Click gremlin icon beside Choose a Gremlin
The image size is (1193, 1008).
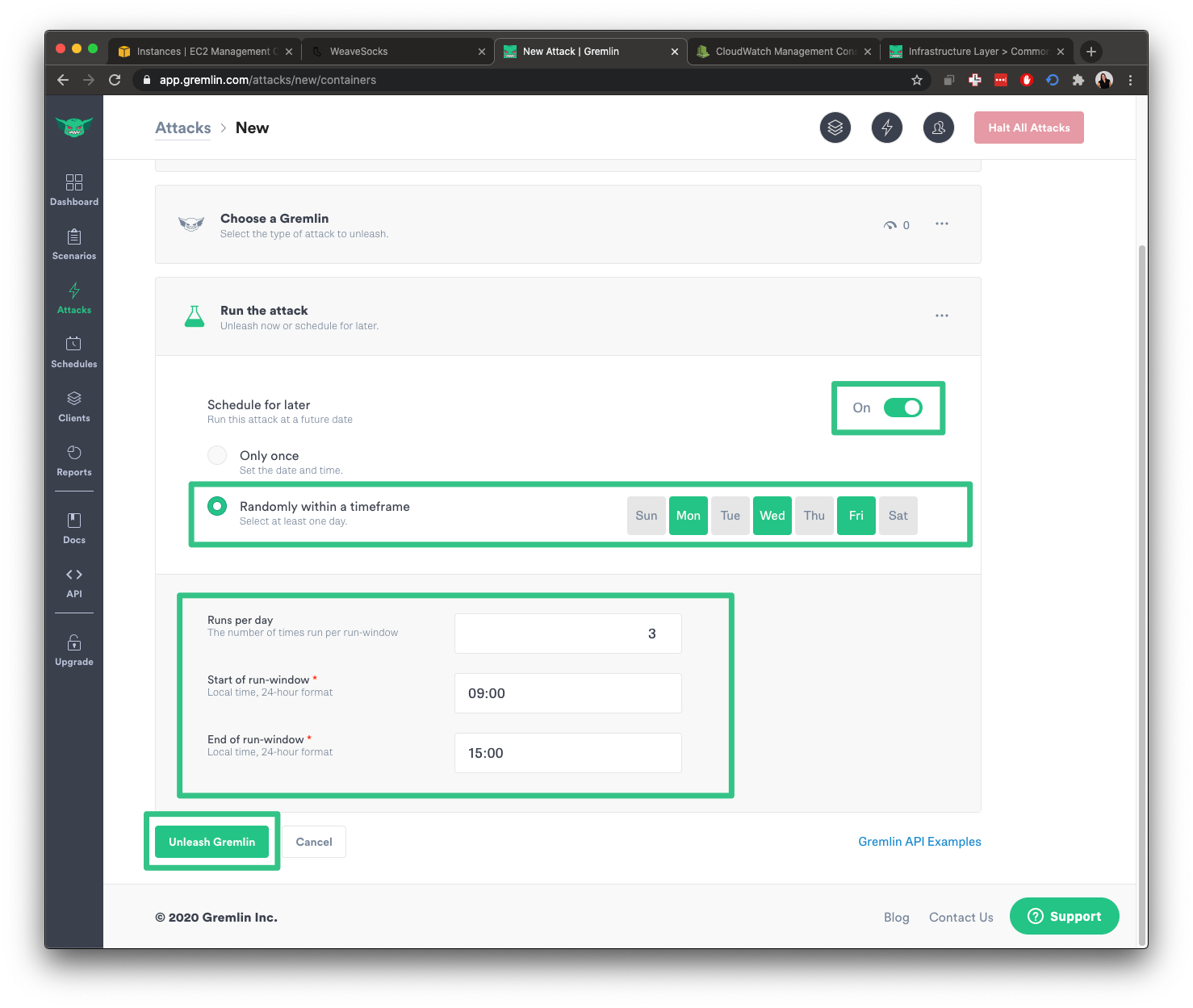coord(191,224)
